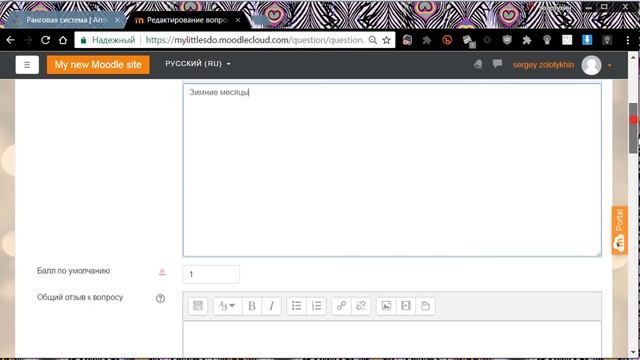
Task: Click the scrollbar up arrow
Action: pyautogui.click(x=633, y=57)
